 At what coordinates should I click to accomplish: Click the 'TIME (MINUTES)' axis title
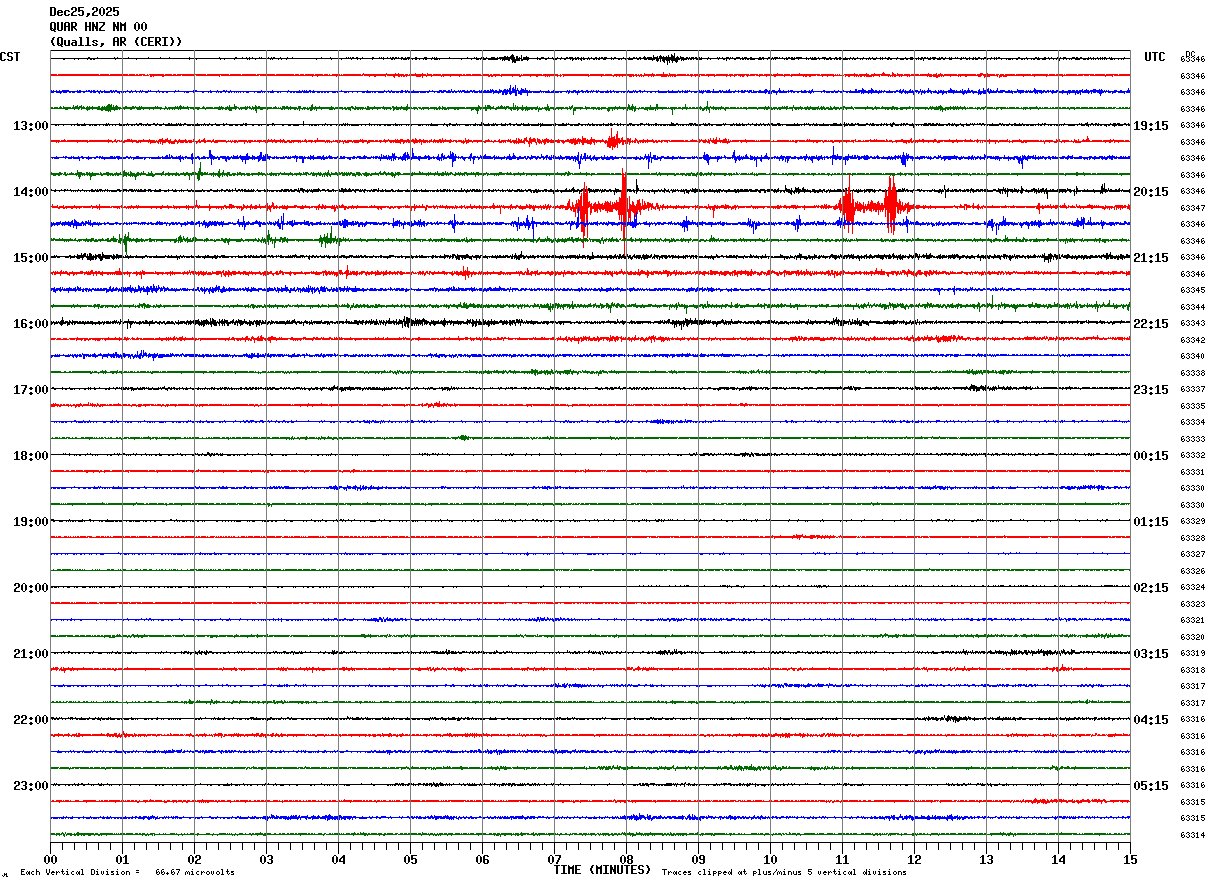[602, 870]
